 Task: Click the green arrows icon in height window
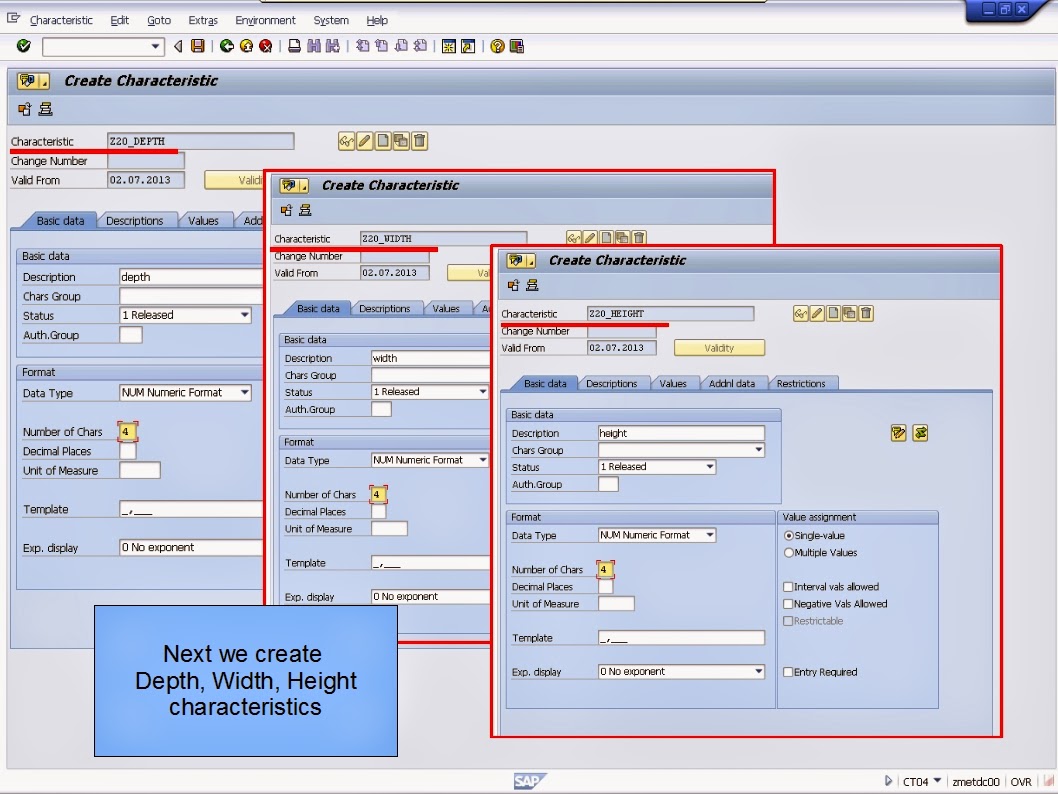(920, 433)
